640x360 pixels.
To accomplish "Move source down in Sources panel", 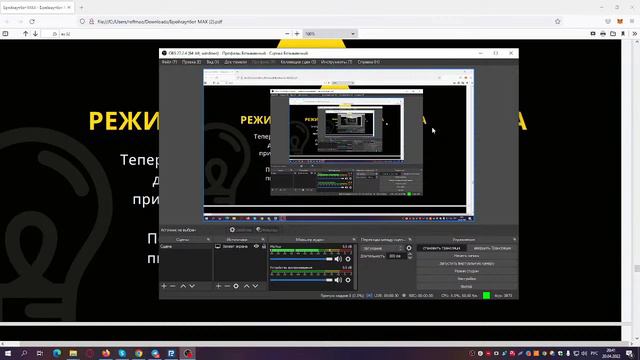I will [x=255, y=286].
